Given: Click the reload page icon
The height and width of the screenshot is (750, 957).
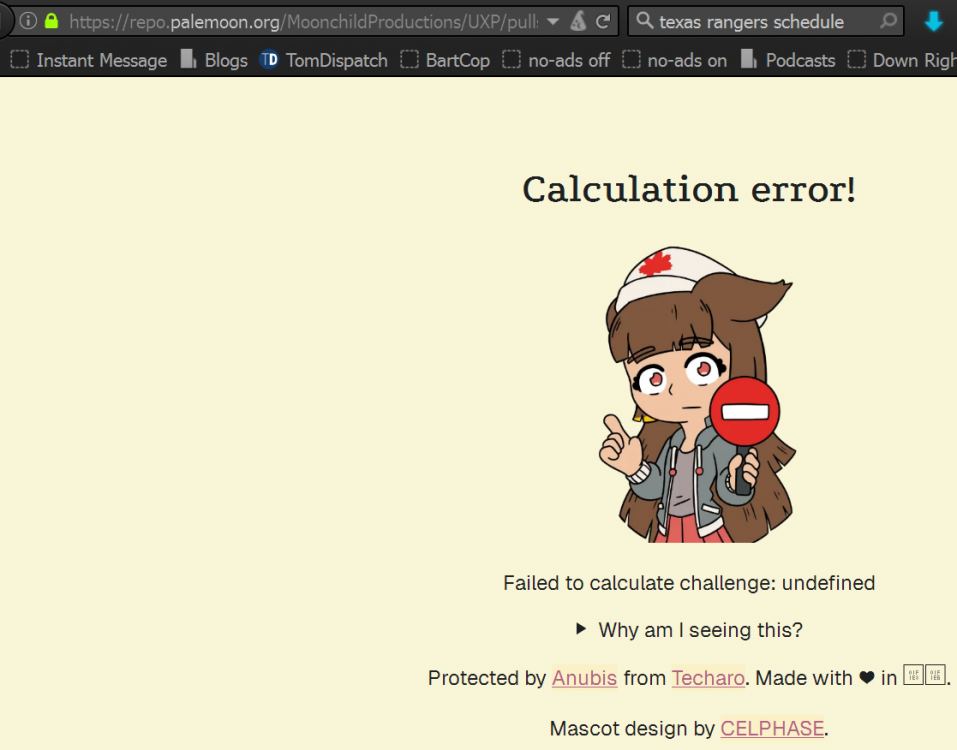Looking at the screenshot, I should pos(603,21).
